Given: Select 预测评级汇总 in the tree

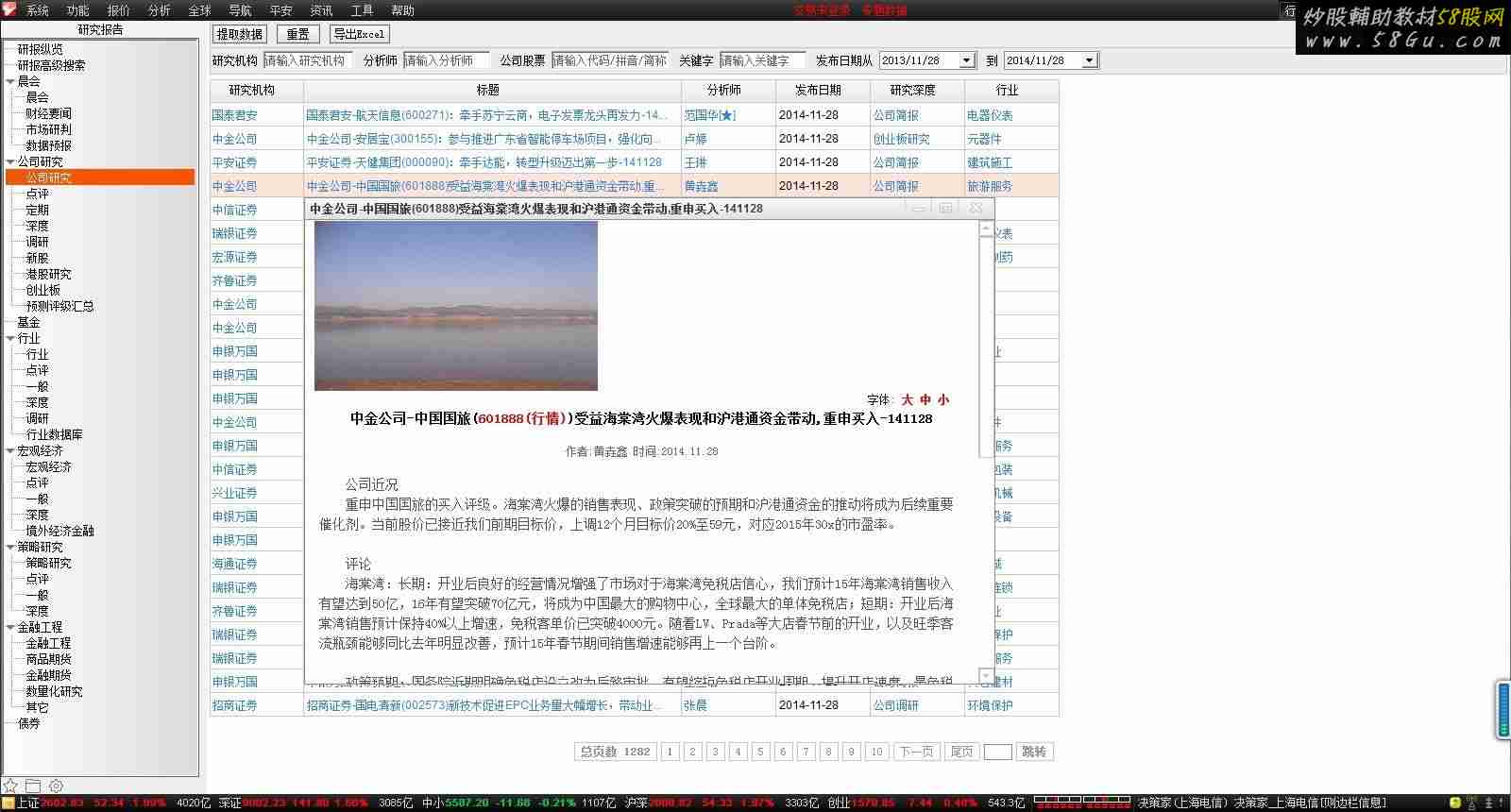Looking at the screenshot, I should pos(59,306).
